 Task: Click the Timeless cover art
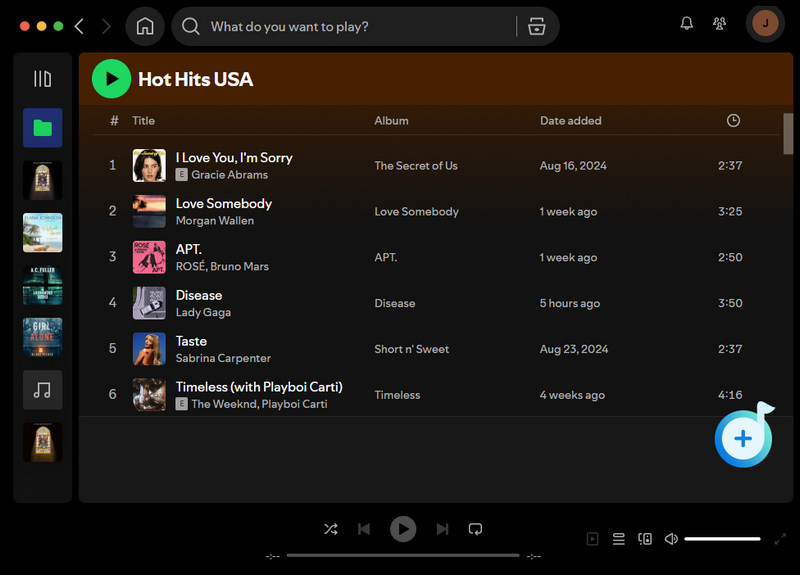[149, 395]
